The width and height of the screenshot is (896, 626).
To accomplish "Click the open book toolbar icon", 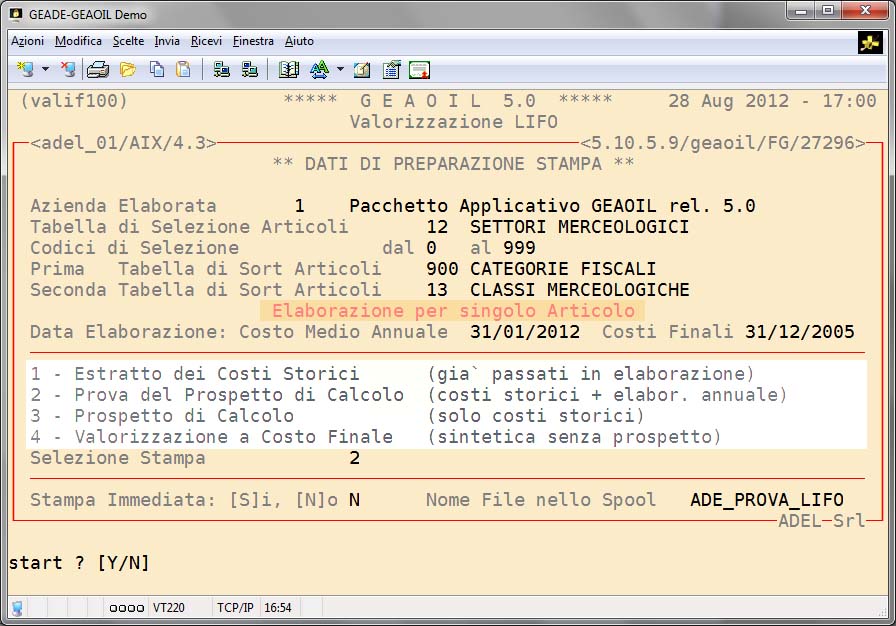I will [x=289, y=70].
